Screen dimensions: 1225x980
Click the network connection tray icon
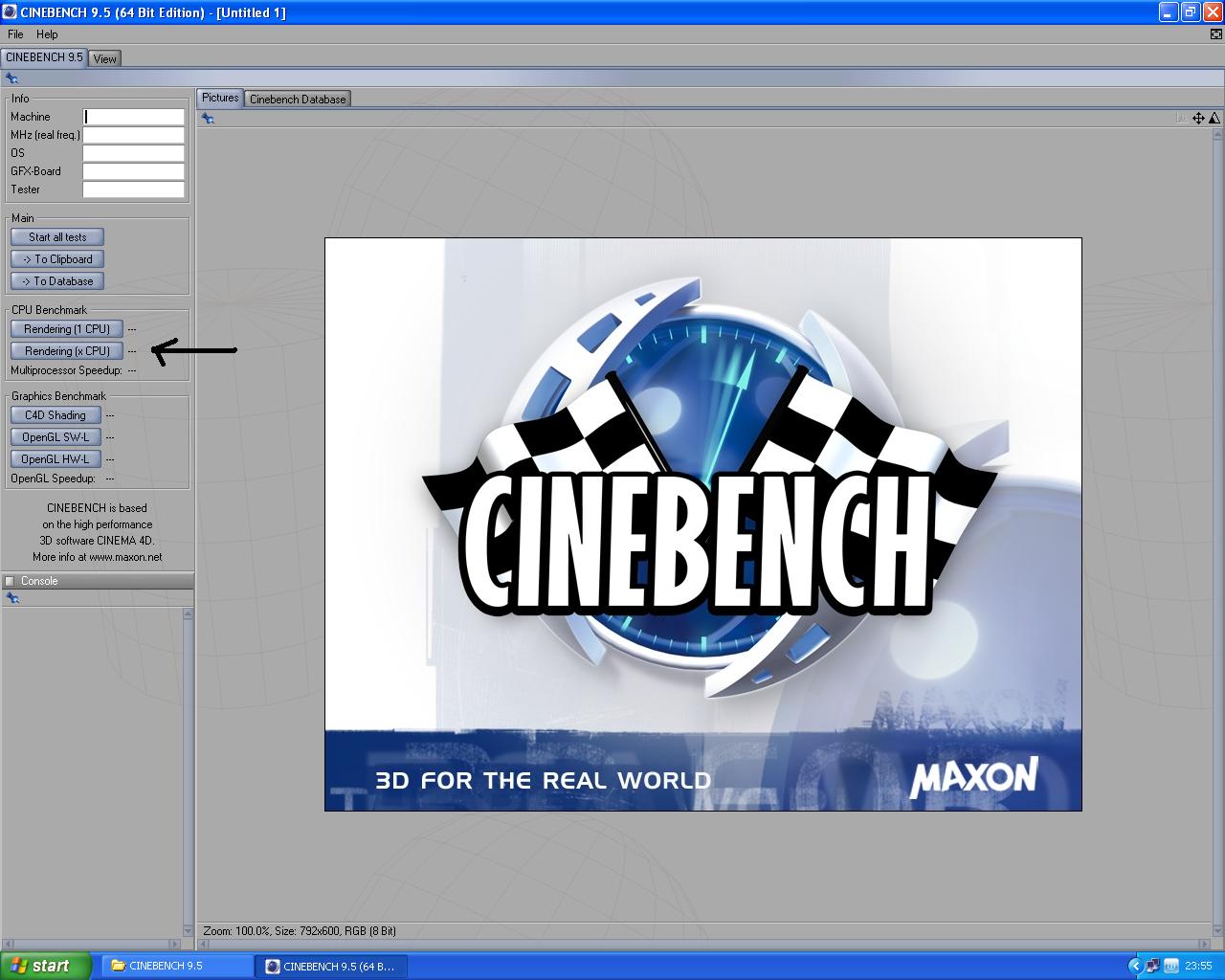[1152, 966]
